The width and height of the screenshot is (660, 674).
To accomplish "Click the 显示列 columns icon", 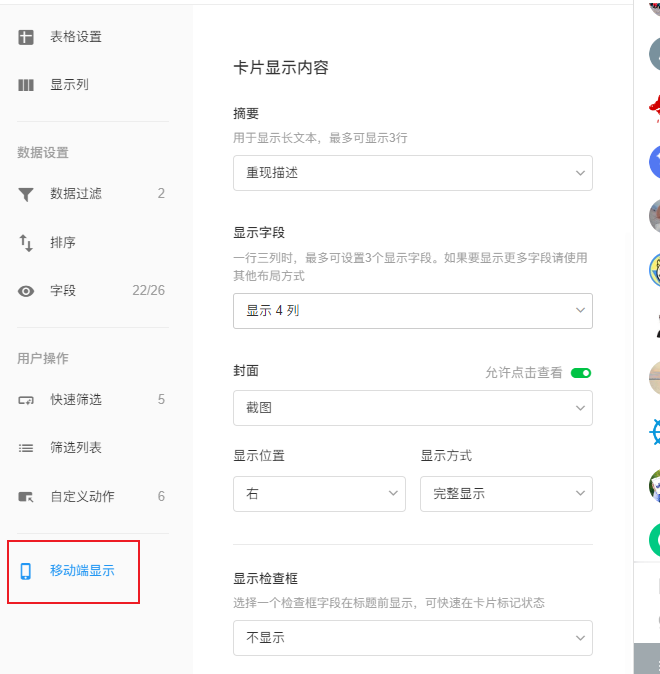I will [x=26, y=85].
